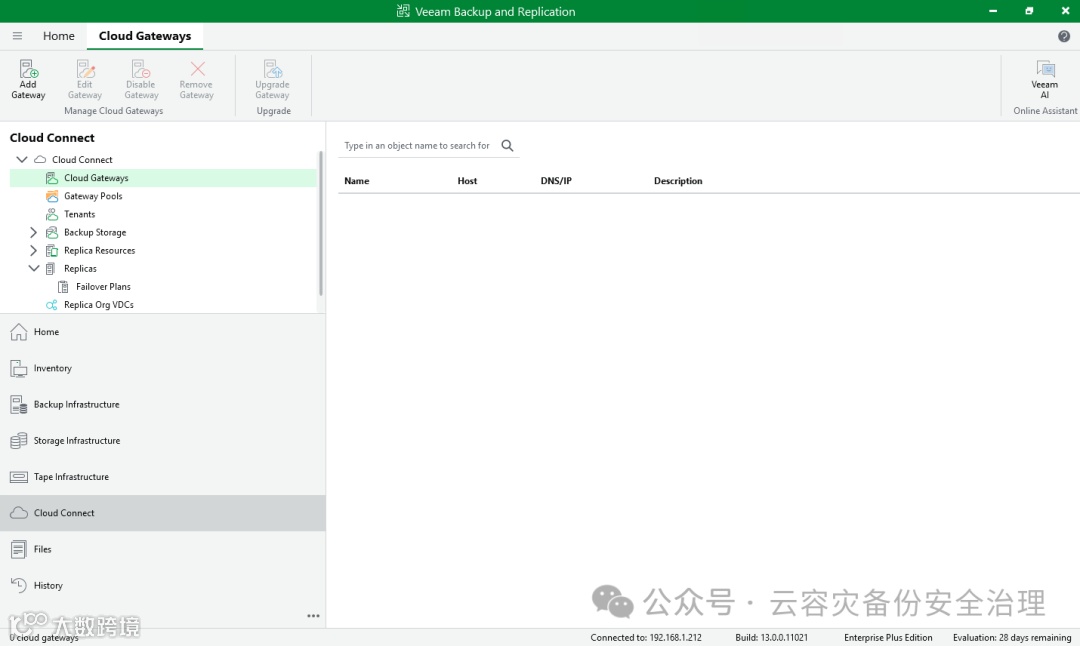Click the 'Build: 13.0.0.11021' status text
Image resolution: width=1080 pixels, height=646 pixels.
pos(771,638)
